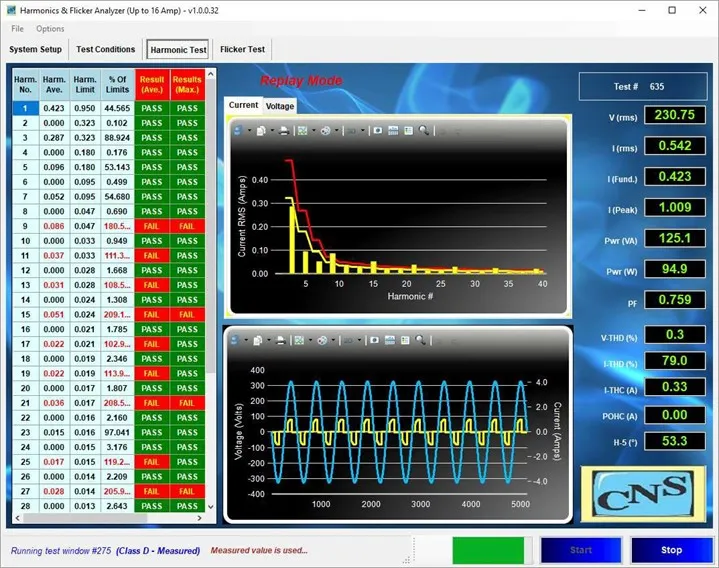Click the camera snapshot icon above harmonics chart
Image resolution: width=719 pixels, height=568 pixels.
[x=378, y=130]
